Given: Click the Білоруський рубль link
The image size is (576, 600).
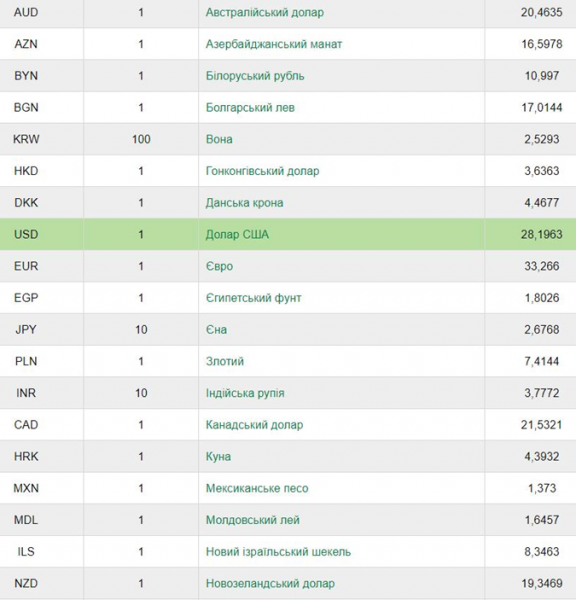Looking at the screenshot, I should tap(255, 76).
